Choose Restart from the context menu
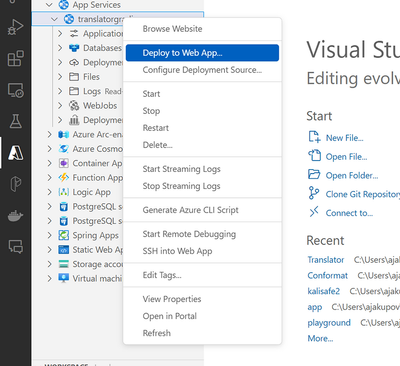The image size is (400, 366). click(x=202, y=128)
